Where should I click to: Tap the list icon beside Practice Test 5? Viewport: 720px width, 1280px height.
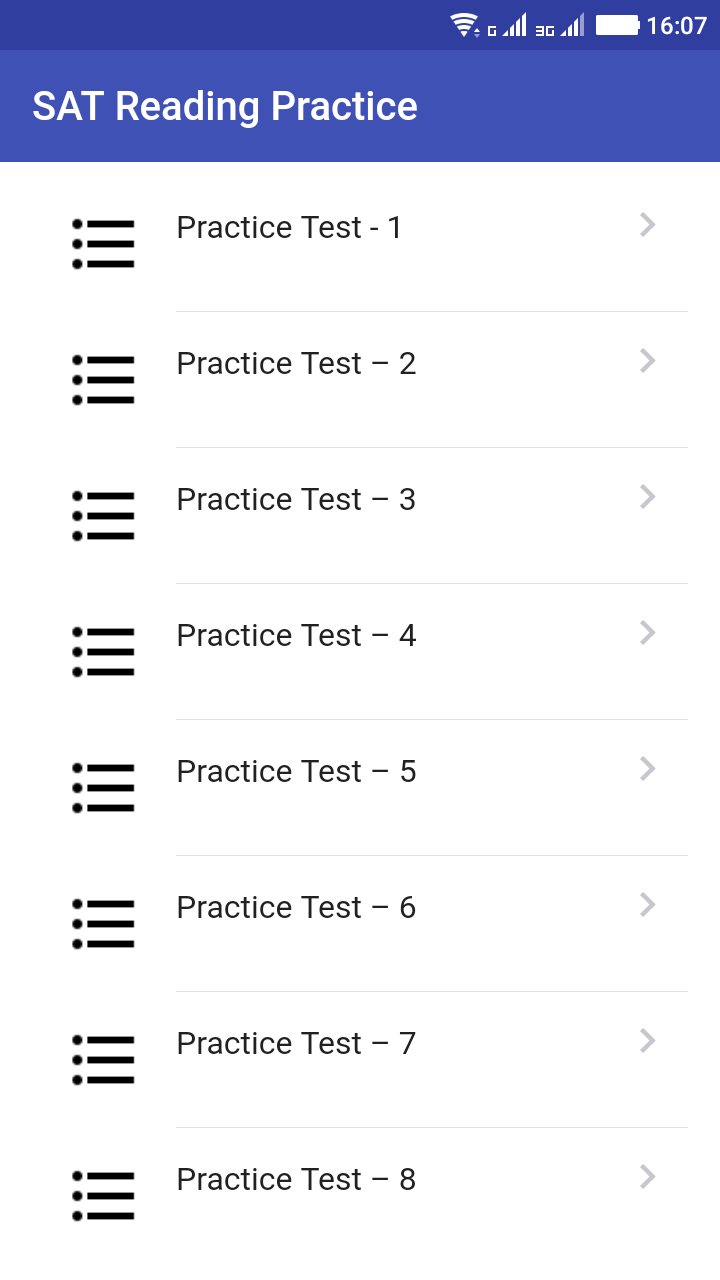103,788
